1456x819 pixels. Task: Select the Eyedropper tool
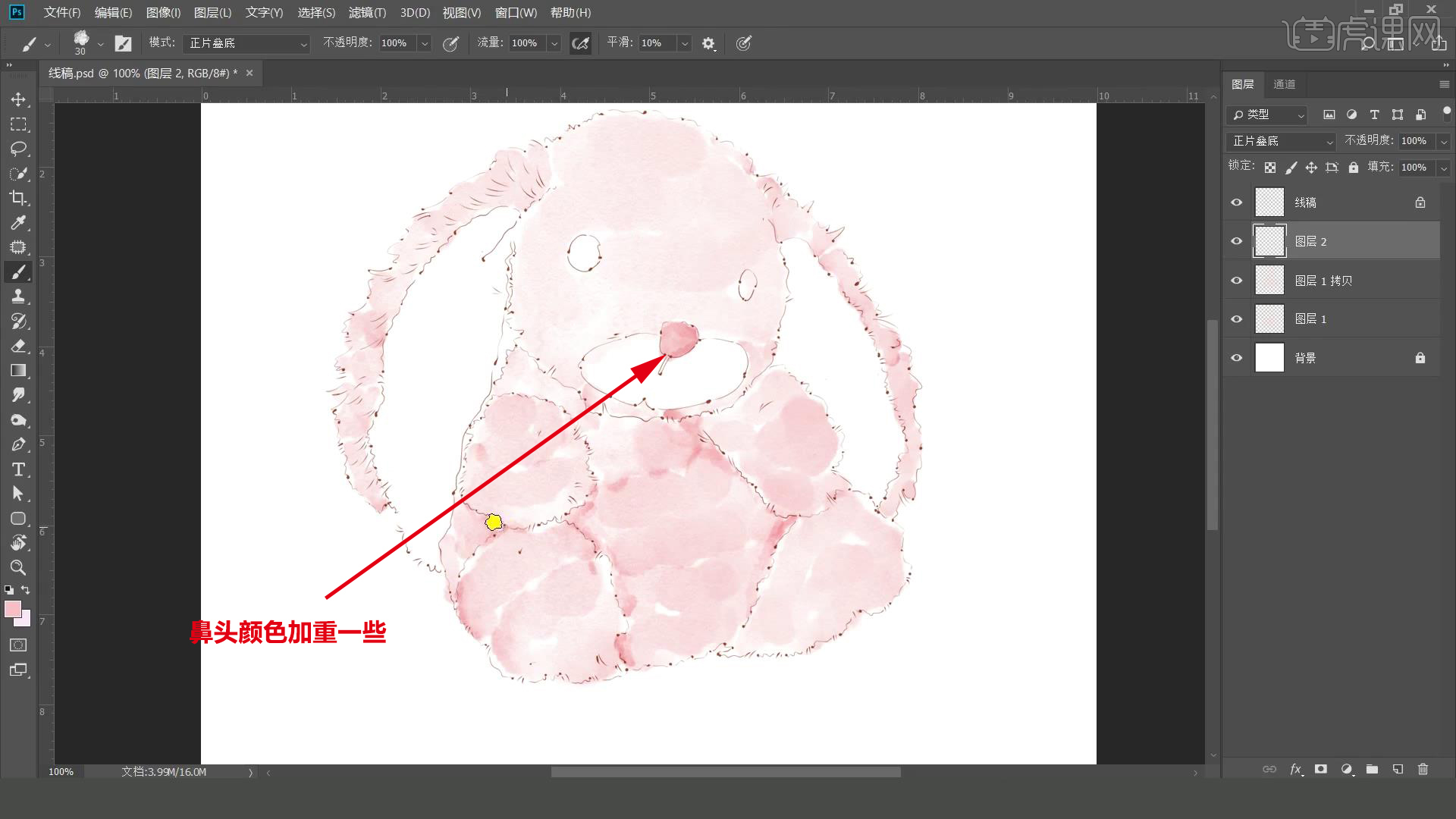click(x=18, y=223)
